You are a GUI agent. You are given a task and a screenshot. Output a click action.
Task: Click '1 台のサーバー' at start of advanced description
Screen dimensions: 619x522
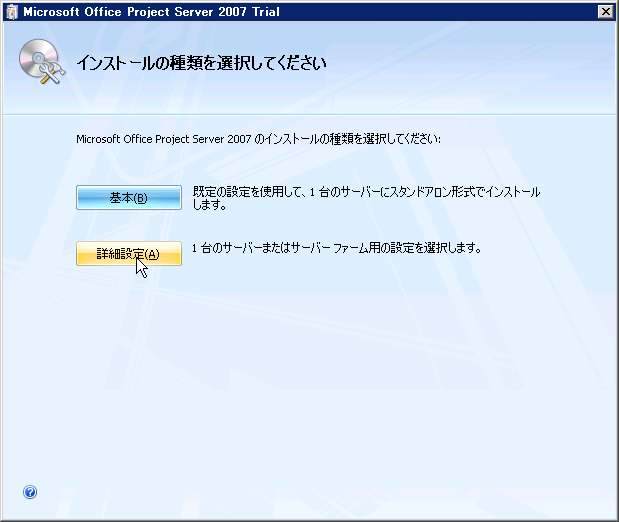click(224, 248)
